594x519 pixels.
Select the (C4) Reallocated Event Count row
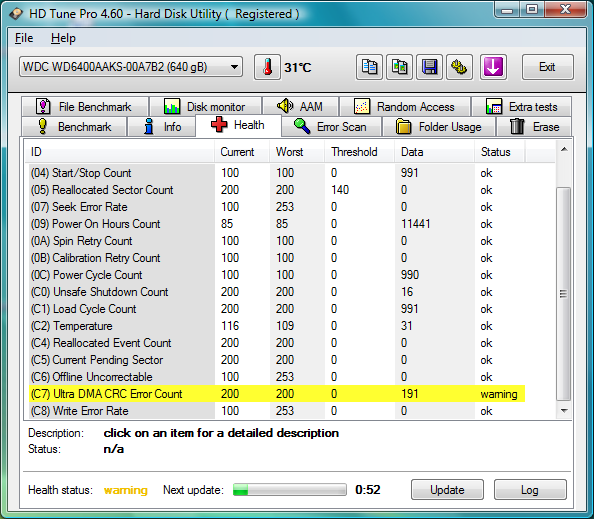point(277,343)
